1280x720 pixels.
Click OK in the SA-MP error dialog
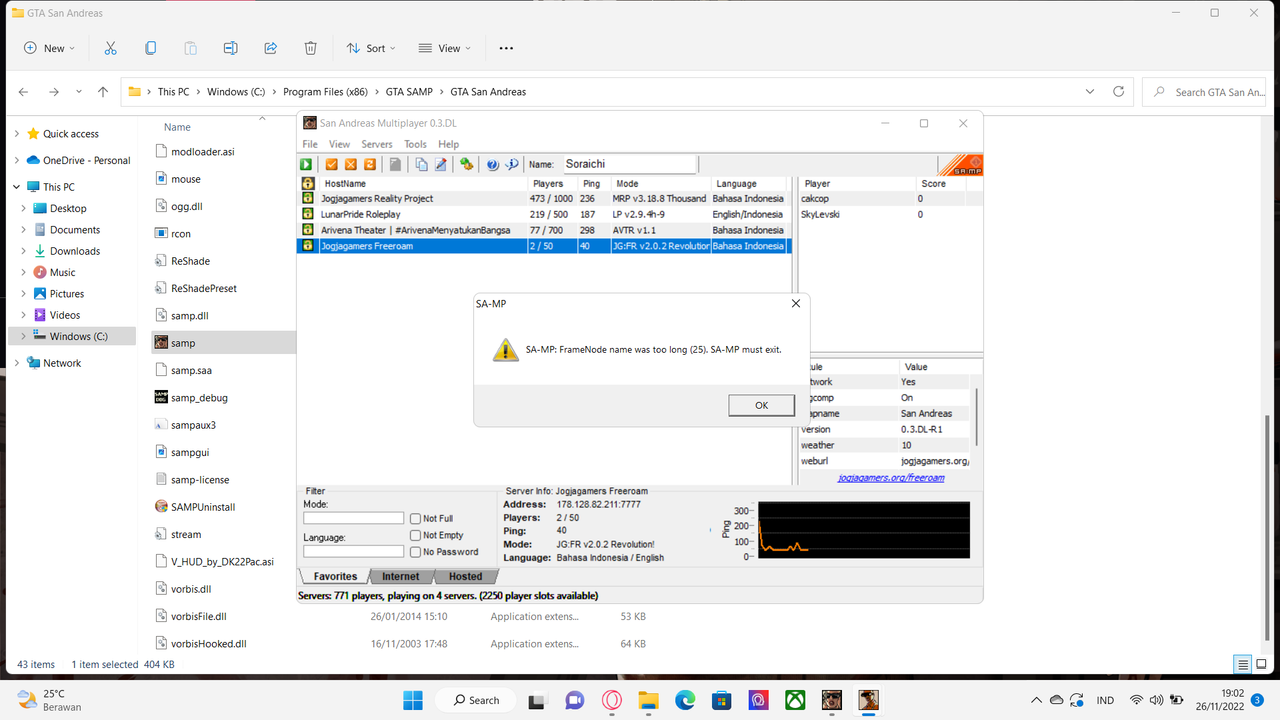coord(761,405)
